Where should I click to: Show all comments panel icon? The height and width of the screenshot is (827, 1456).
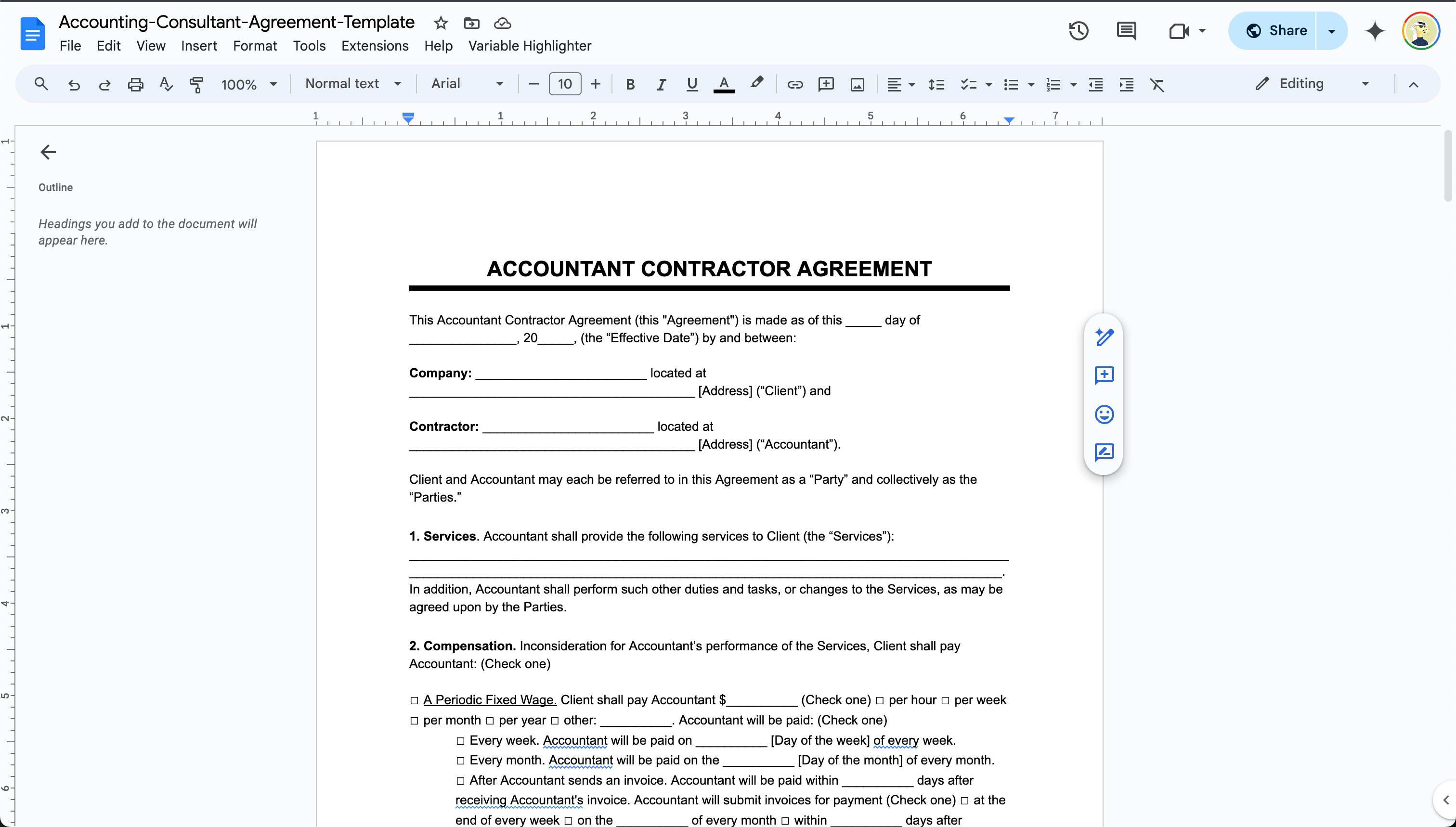(1126, 31)
